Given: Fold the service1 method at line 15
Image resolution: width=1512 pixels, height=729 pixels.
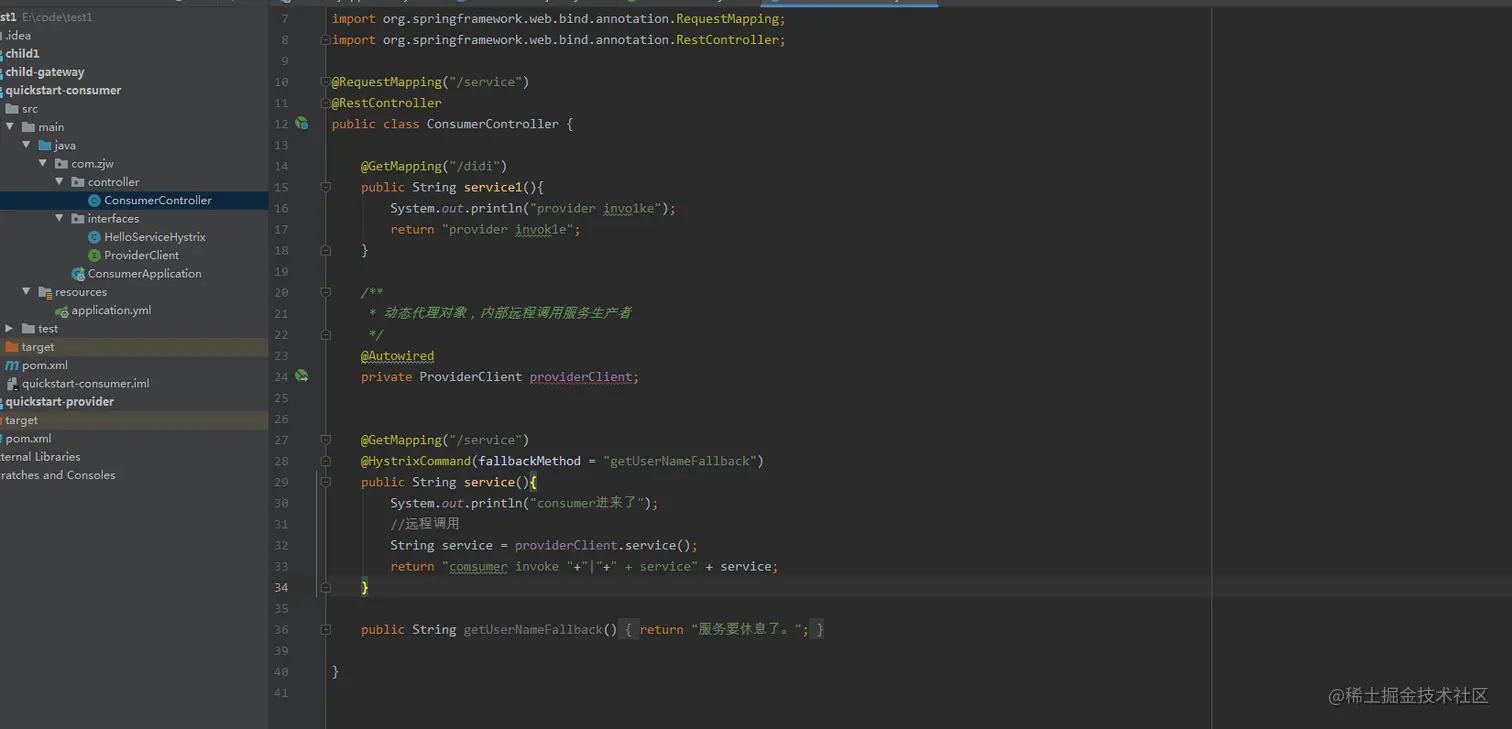Looking at the screenshot, I should pyautogui.click(x=325, y=187).
